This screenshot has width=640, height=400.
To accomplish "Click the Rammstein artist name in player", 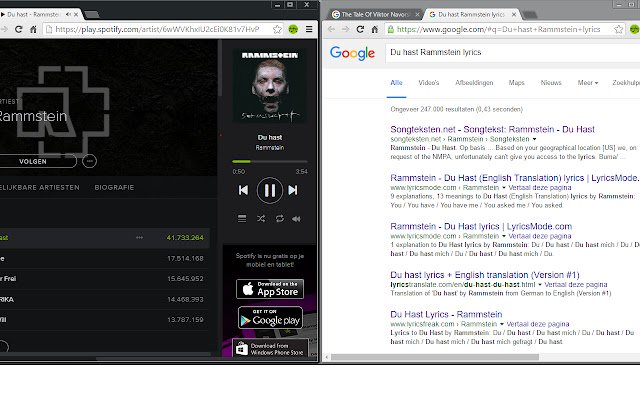I will coord(269,147).
